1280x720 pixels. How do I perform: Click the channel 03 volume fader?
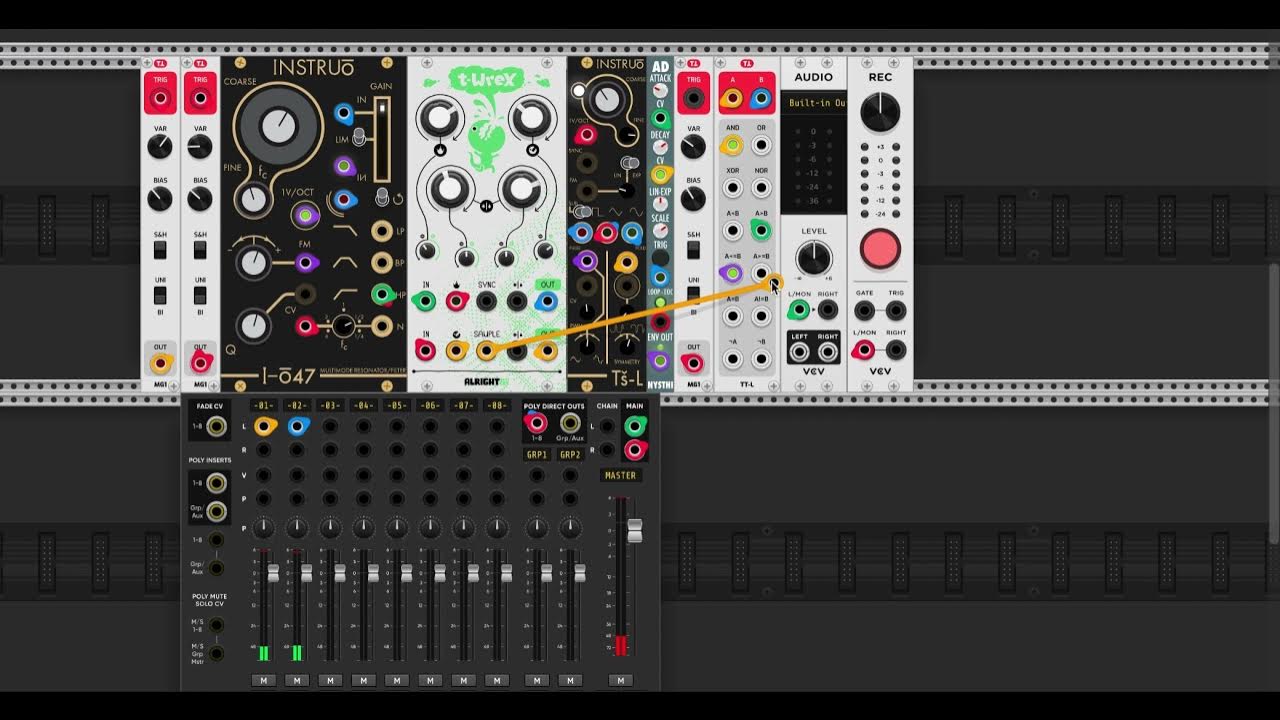pos(340,573)
